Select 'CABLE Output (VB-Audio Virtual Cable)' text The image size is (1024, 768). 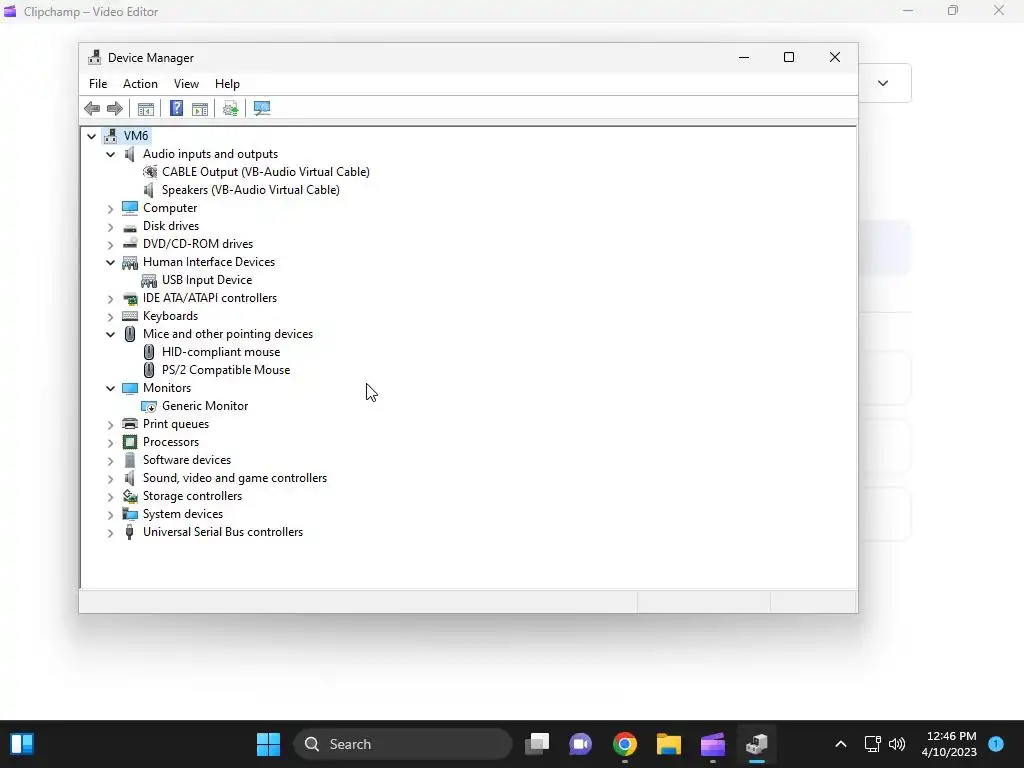pos(266,172)
